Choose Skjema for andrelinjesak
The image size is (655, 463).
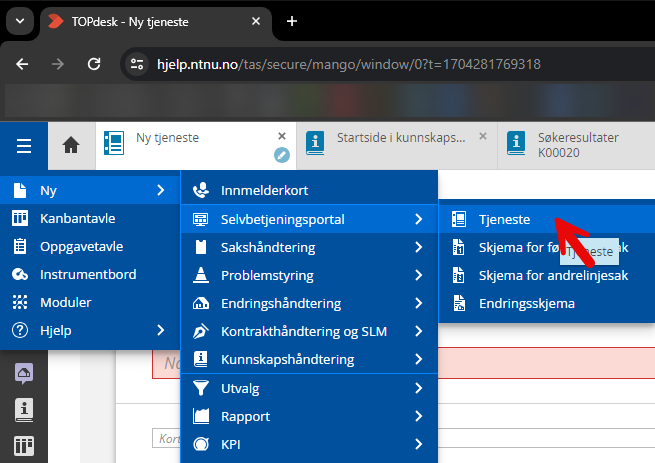546,275
